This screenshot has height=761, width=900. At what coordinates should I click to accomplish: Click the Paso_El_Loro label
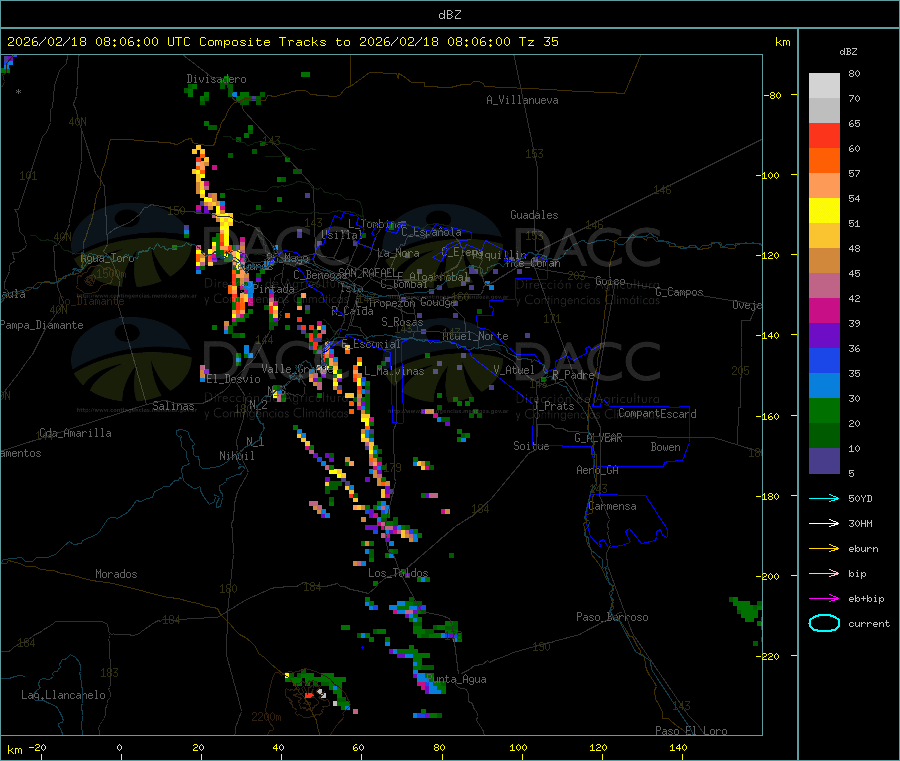tap(691, 731)
